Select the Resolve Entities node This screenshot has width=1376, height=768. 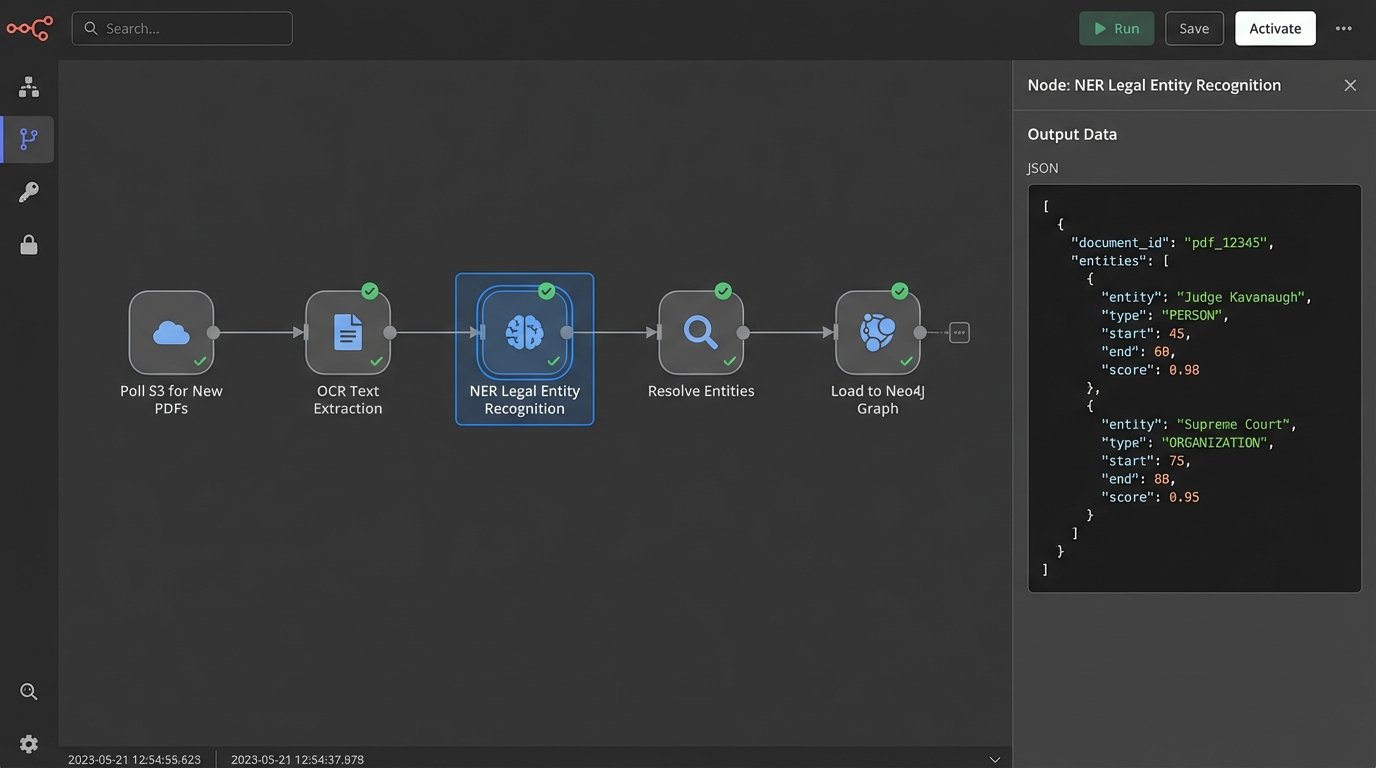[701, 333]
